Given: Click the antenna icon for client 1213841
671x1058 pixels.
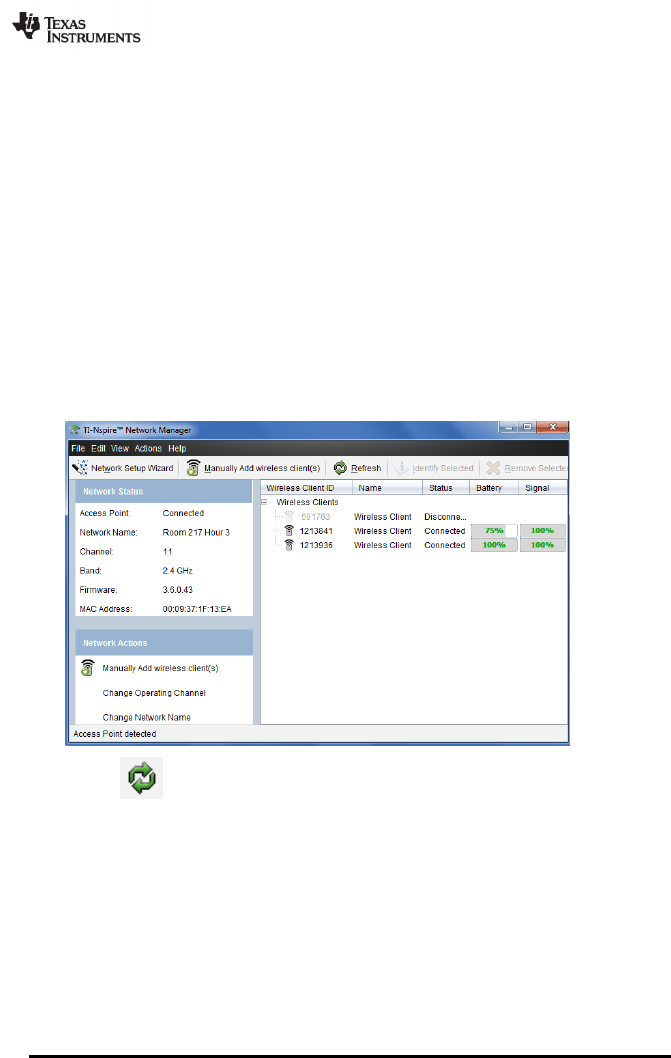Looking at the screenshot, I should point(289,531).
